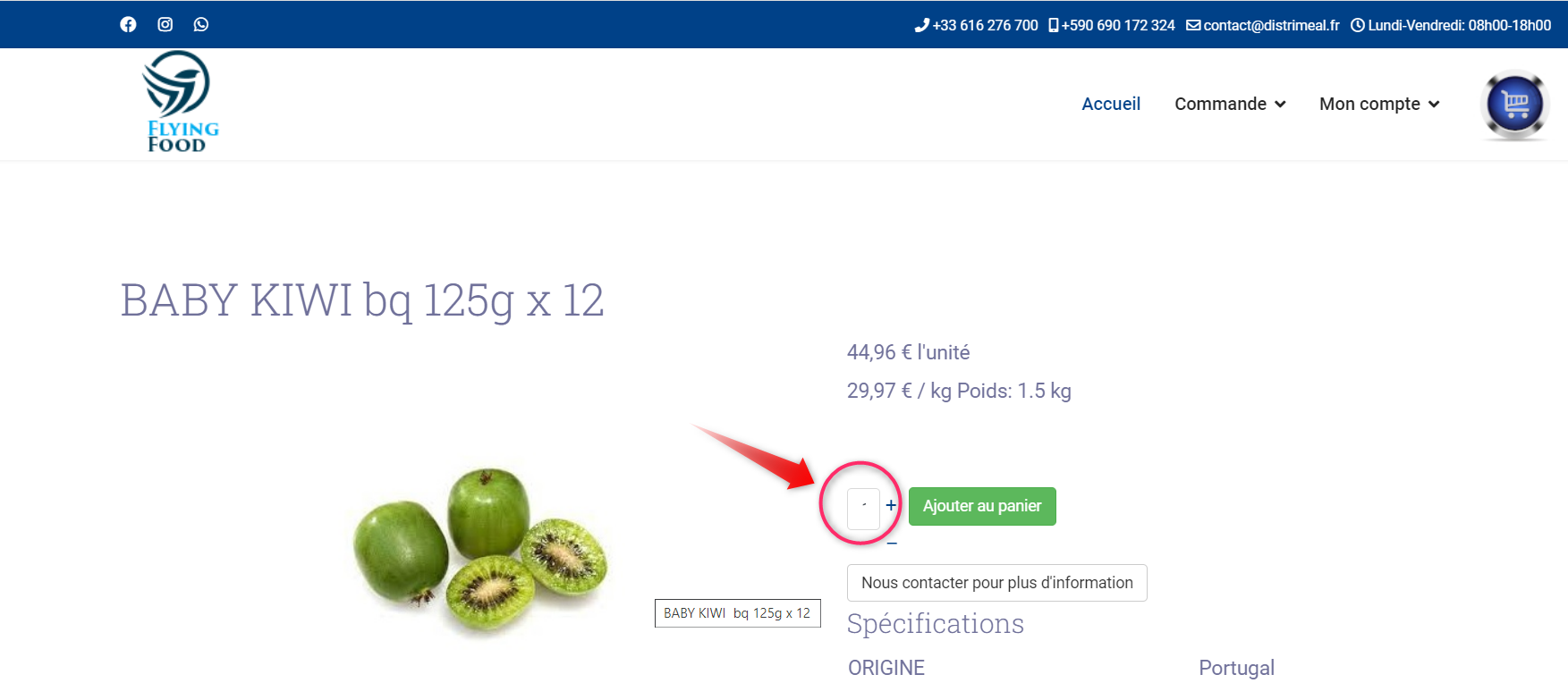
Task: Click the Flying Food logo
Action: pyautogui.click(x=180, y=102)
